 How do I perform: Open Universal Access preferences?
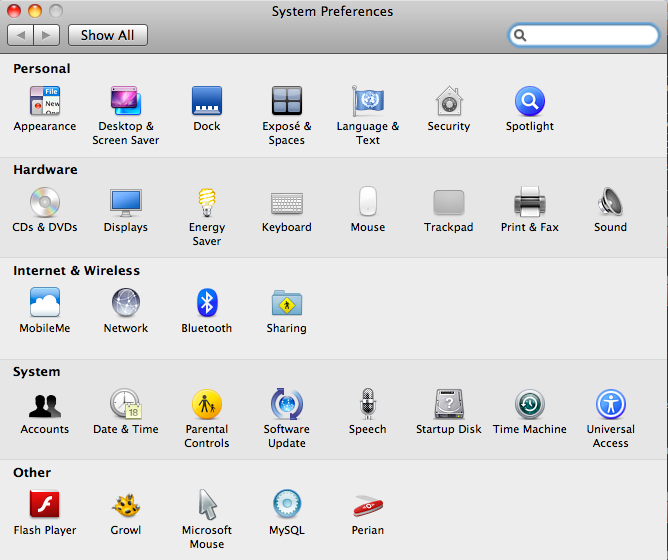click(610, 405)
